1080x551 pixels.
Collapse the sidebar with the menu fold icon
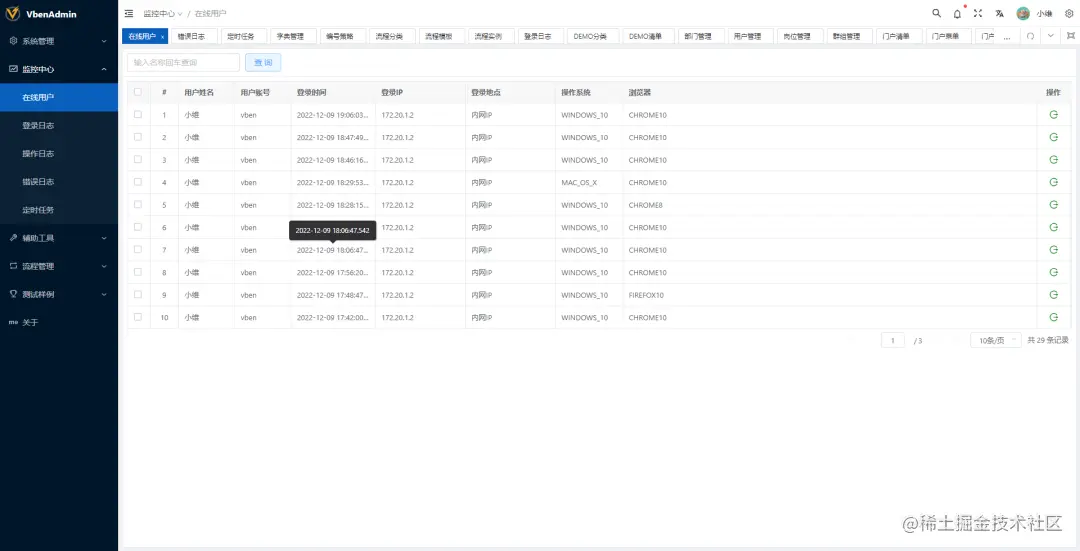click(129, 13)
